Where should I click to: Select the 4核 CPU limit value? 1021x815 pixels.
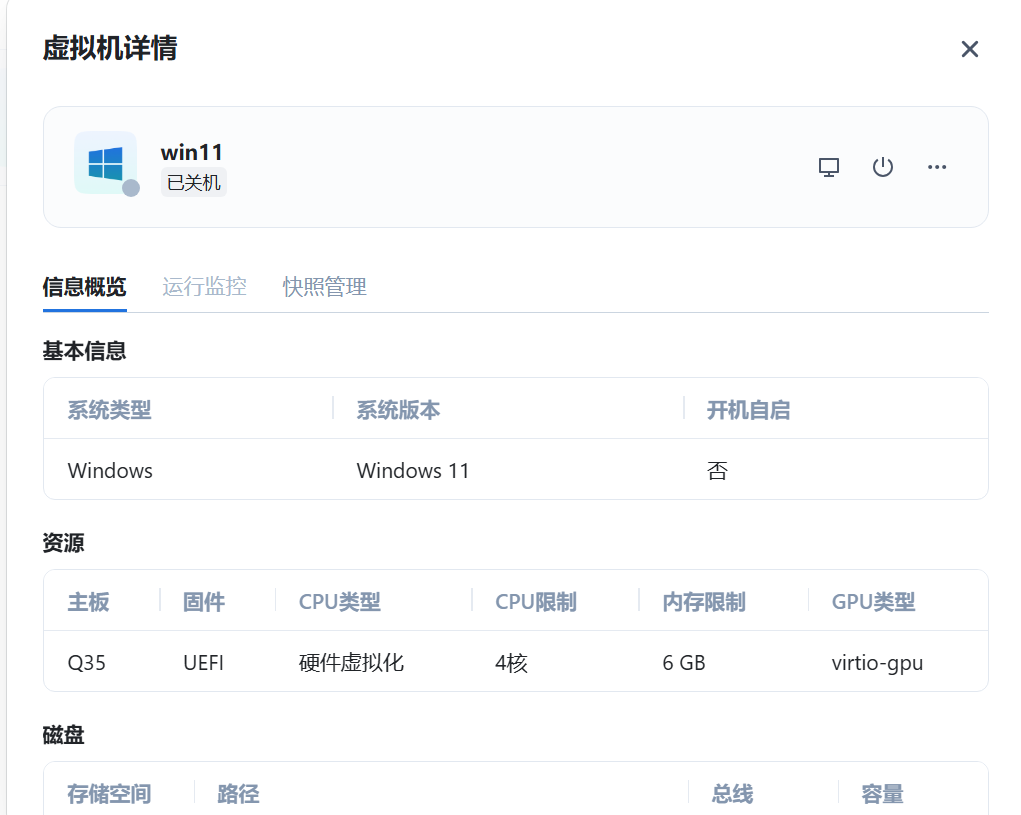(x=511, y=663)
